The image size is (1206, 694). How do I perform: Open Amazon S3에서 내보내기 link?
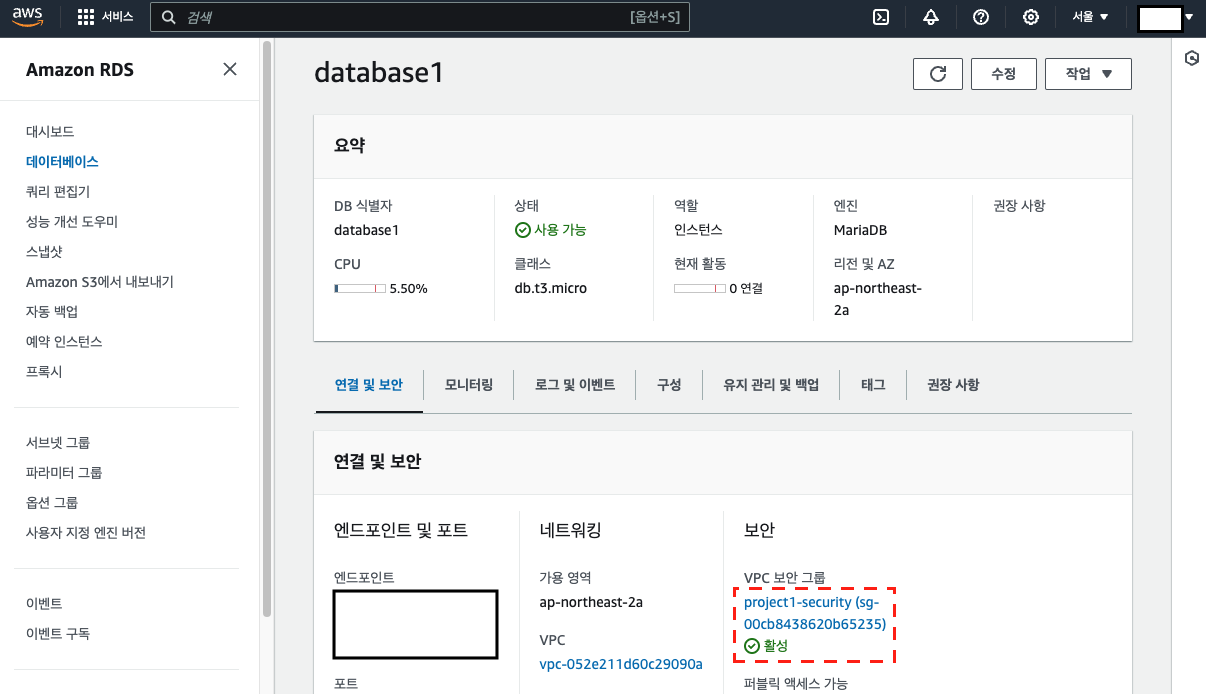(100, 282)
